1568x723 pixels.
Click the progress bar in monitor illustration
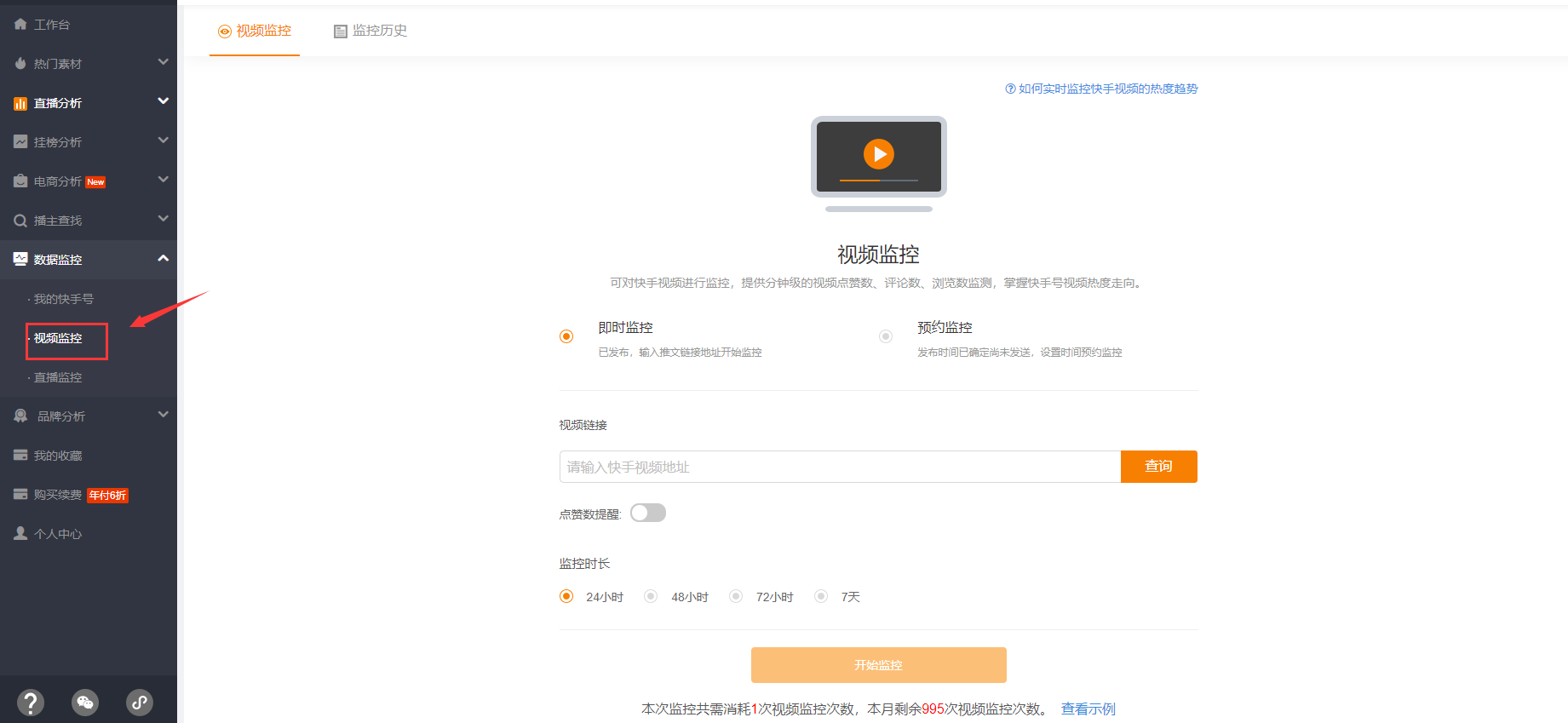(879, 181)
